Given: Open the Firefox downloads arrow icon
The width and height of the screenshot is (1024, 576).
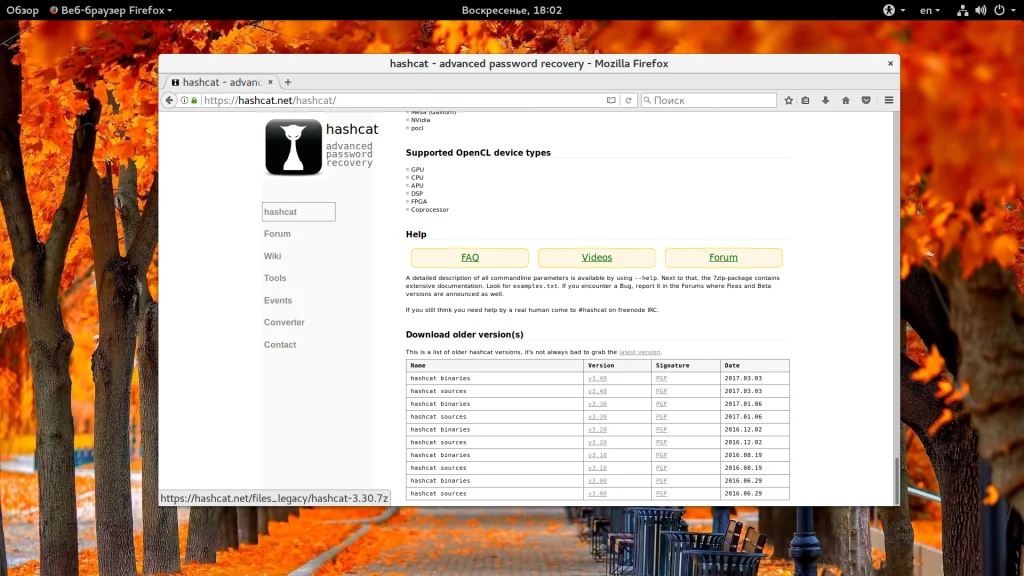Looking at the screenshot, I should tap(826, 100).
